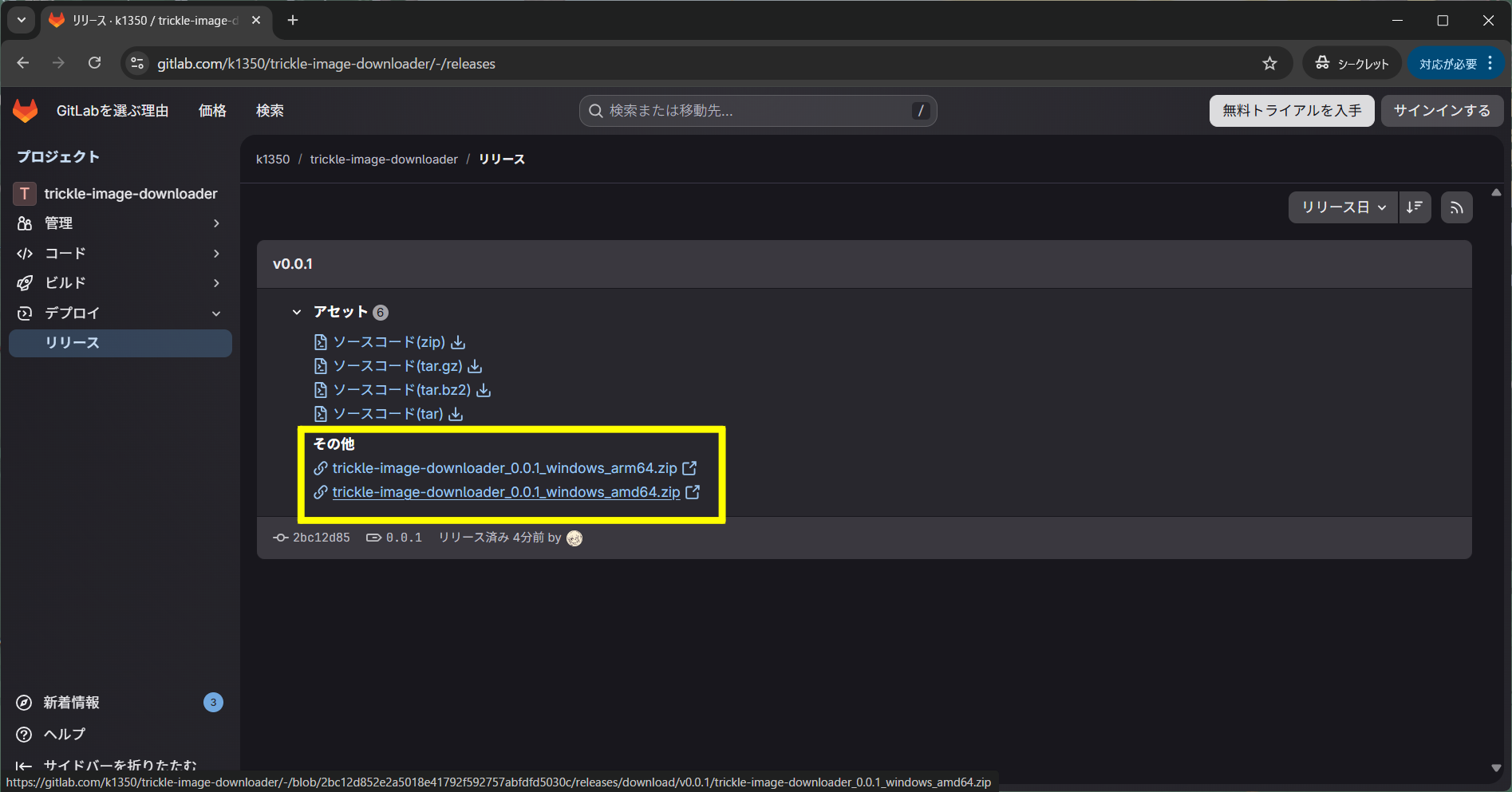
Task: Toggle the sort direction button
Action: coord(1414,207)
